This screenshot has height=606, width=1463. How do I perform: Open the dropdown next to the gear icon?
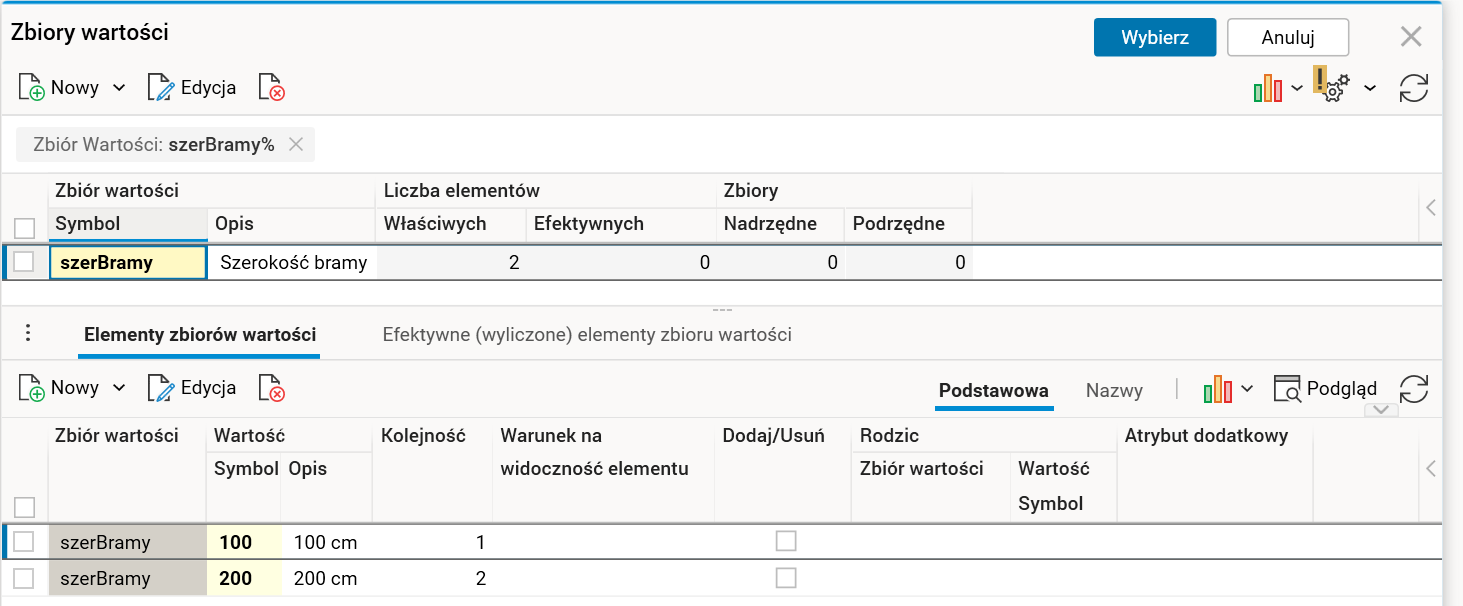[1369, 87]
